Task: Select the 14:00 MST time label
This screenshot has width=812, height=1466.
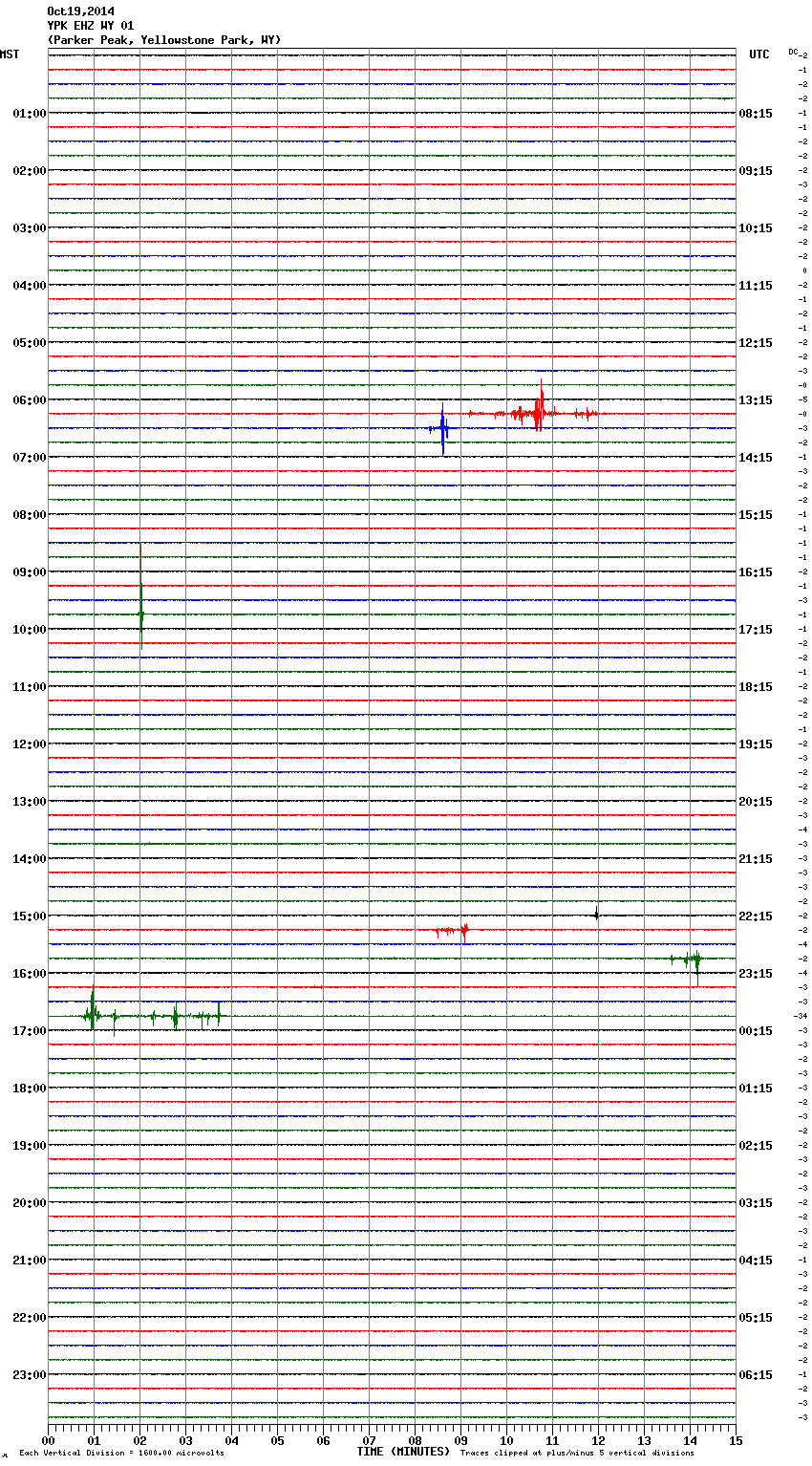Action: coord(30,859)
